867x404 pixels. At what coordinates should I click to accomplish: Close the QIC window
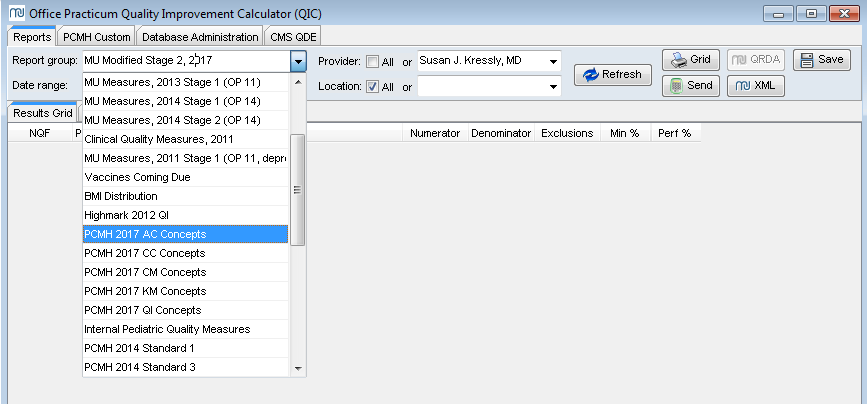point(844,14)
